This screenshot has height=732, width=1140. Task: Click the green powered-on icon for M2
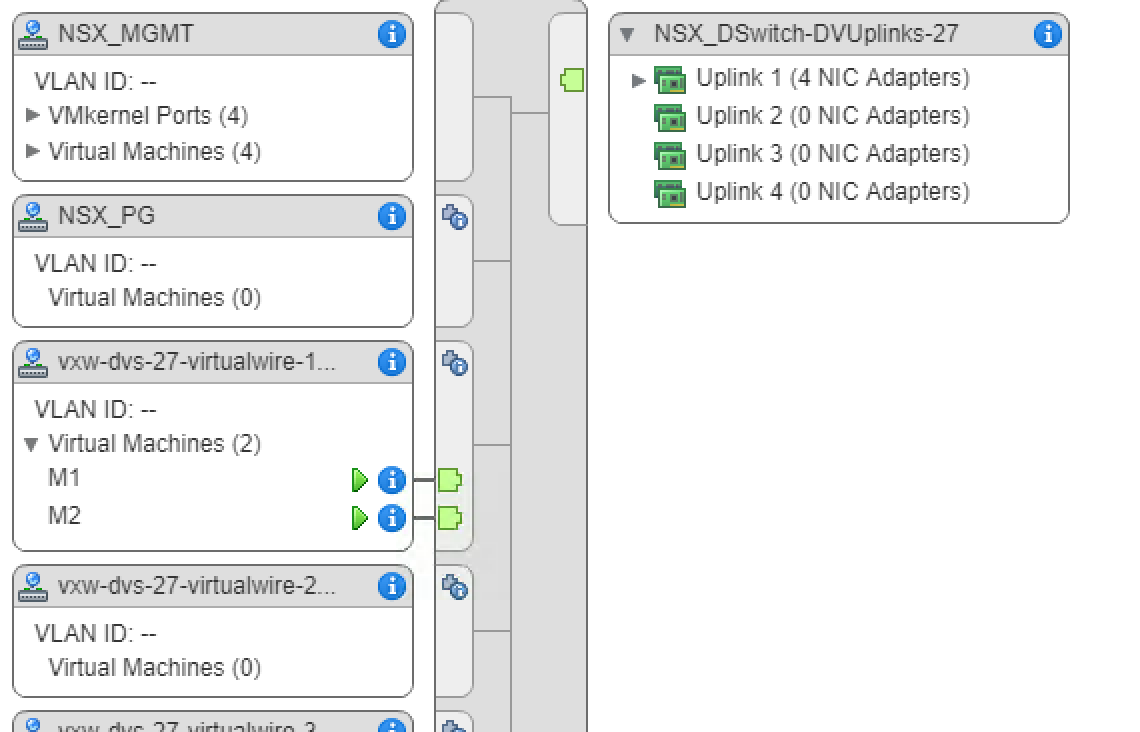click(359, 518)
